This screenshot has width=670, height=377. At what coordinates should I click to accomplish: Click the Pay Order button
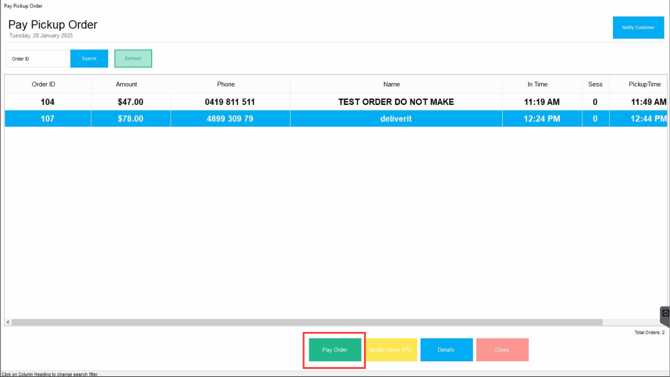click(335, 350)
